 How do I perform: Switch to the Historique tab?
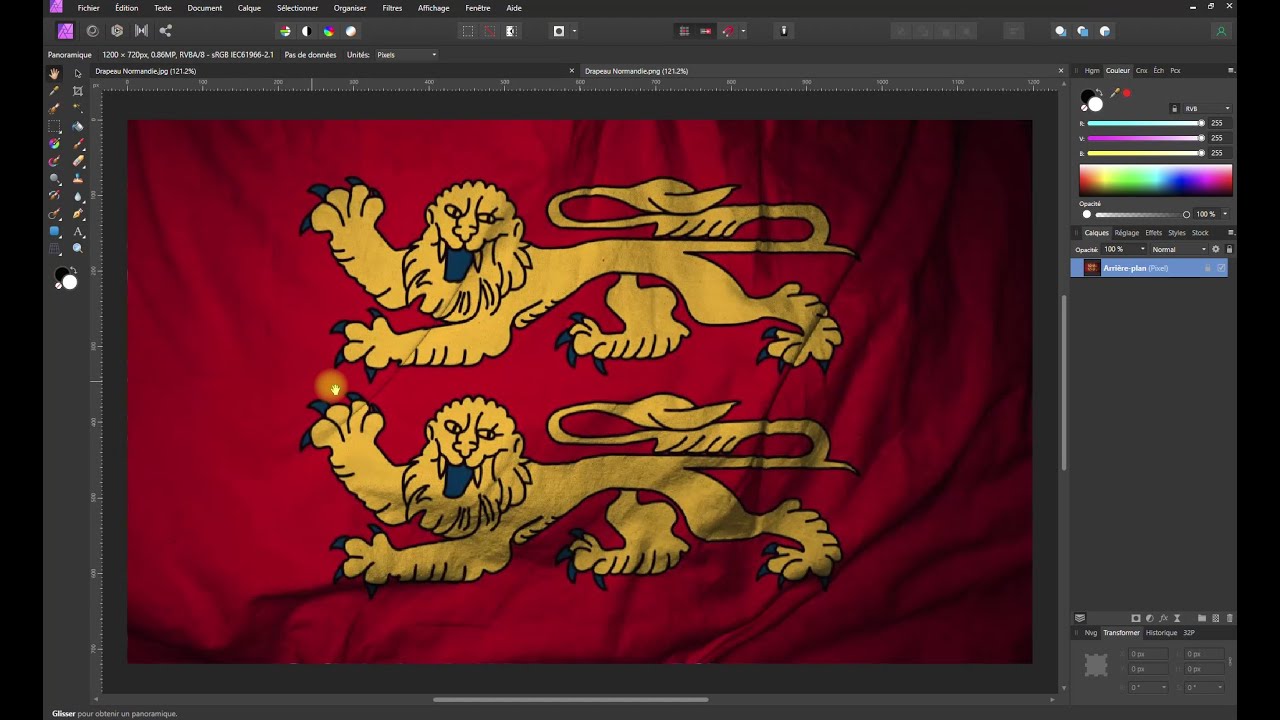click(x=1161, y=633)
